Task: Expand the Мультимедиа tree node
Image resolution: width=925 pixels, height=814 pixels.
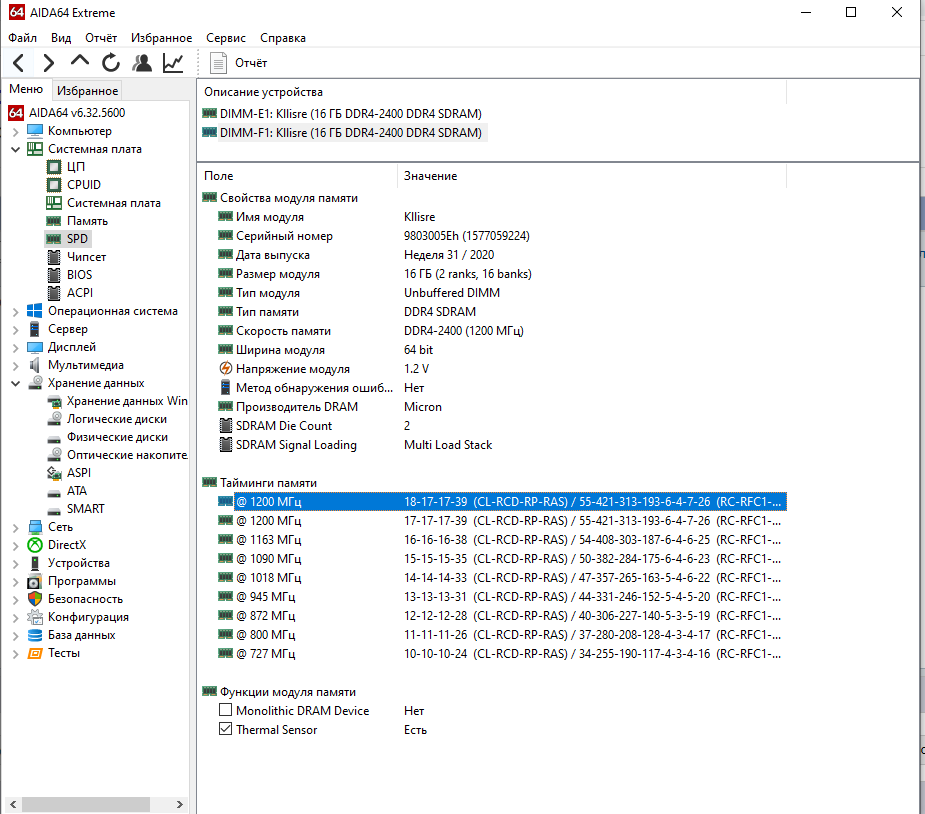Action: (15, 366)
